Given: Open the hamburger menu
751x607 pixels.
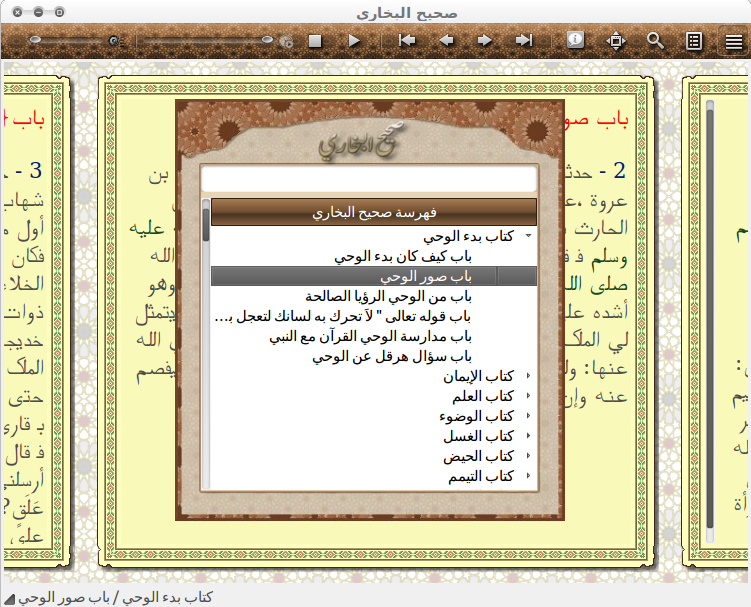Looking at the screenshot, I should click(x=734, y=42).
